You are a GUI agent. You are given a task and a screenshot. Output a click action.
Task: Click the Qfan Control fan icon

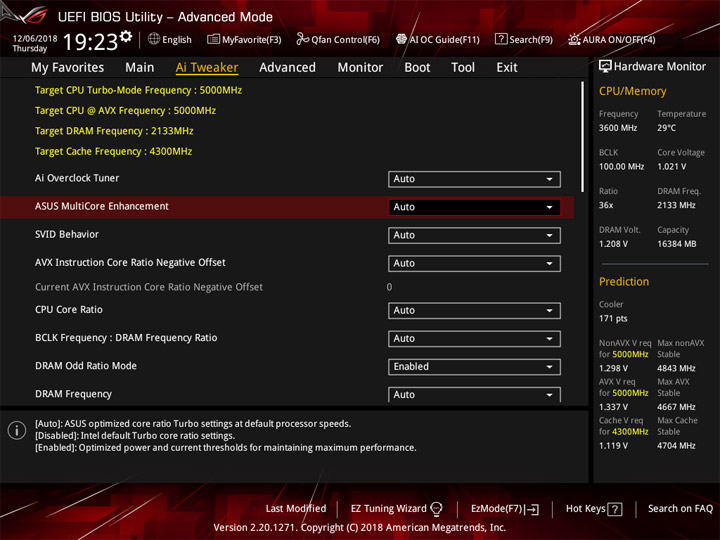point(302,39)
